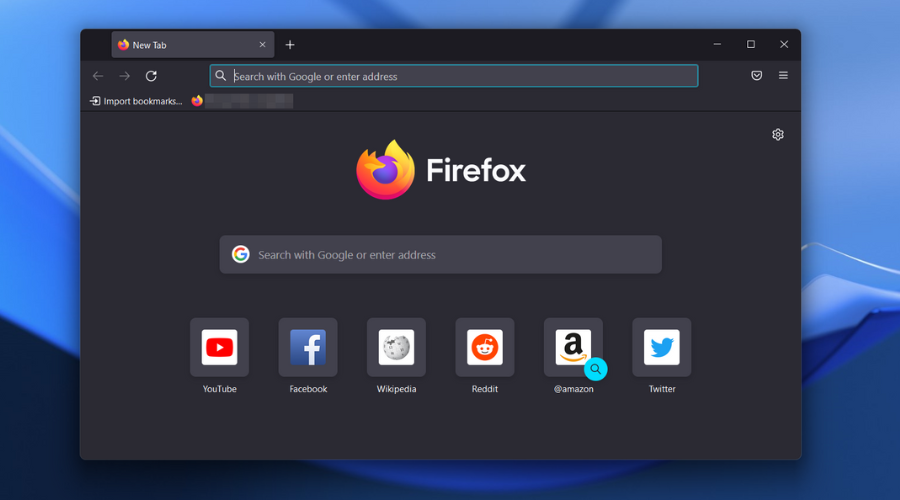Open the YouTube shortcut tile
This screenshot has width=900, height=500.
tap(219, 347)
